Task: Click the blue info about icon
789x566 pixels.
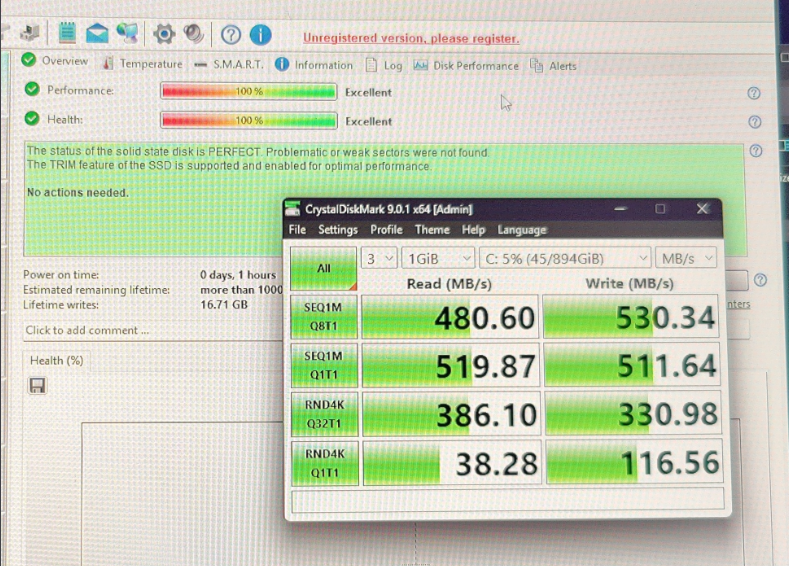Action: coord(261,35)
